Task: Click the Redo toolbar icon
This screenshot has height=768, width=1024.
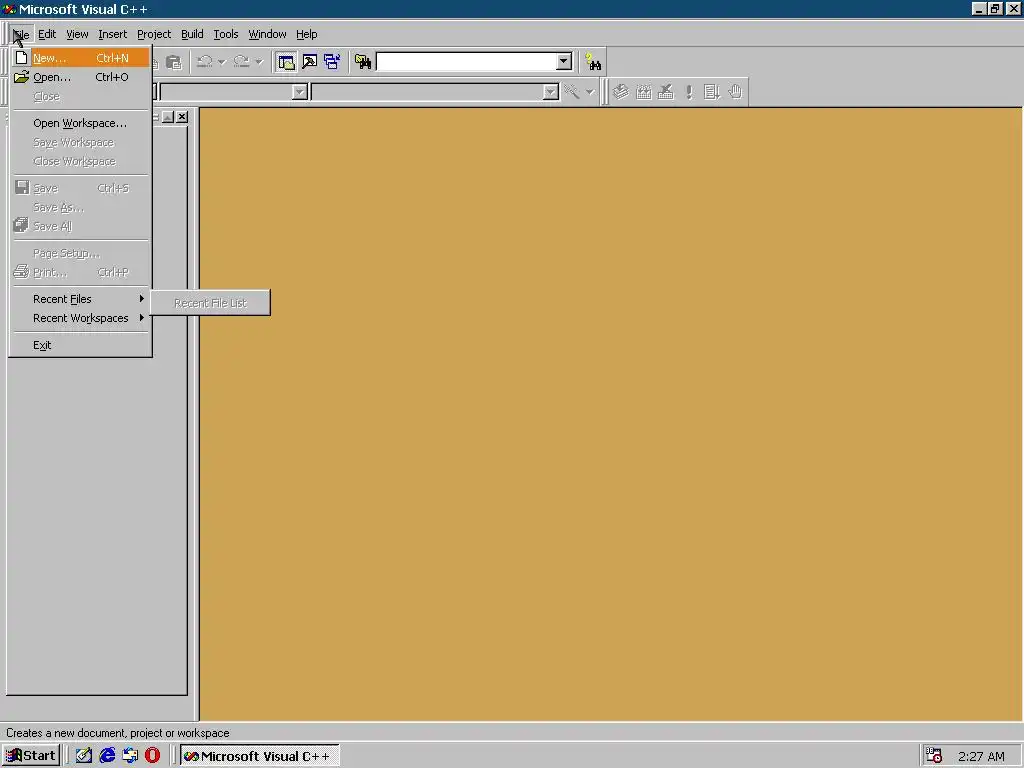Action: click(242, 62)
